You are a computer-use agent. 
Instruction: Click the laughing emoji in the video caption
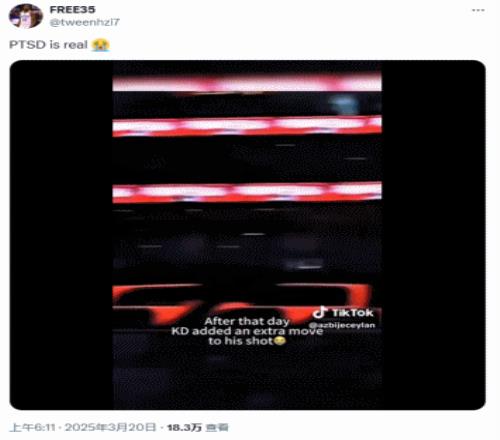(280, 341)
